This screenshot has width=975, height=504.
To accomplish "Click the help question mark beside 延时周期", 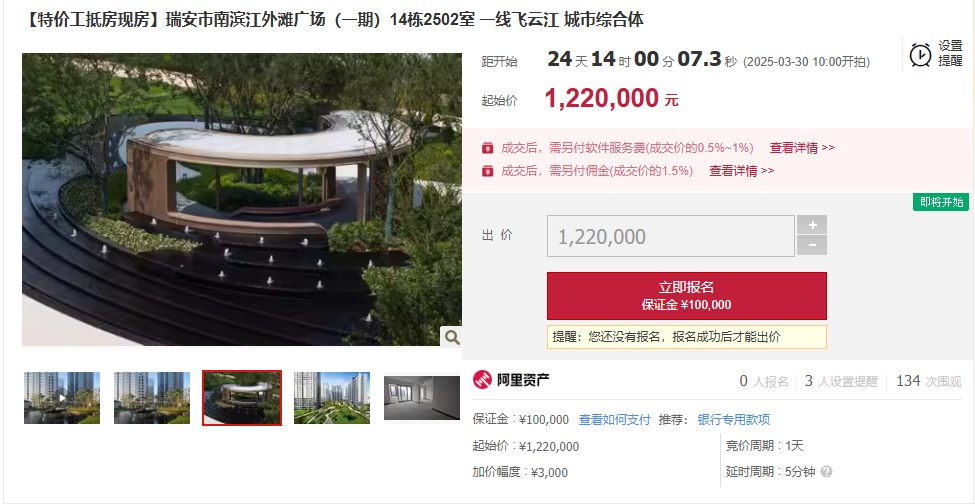I will [x=826, y=472].
